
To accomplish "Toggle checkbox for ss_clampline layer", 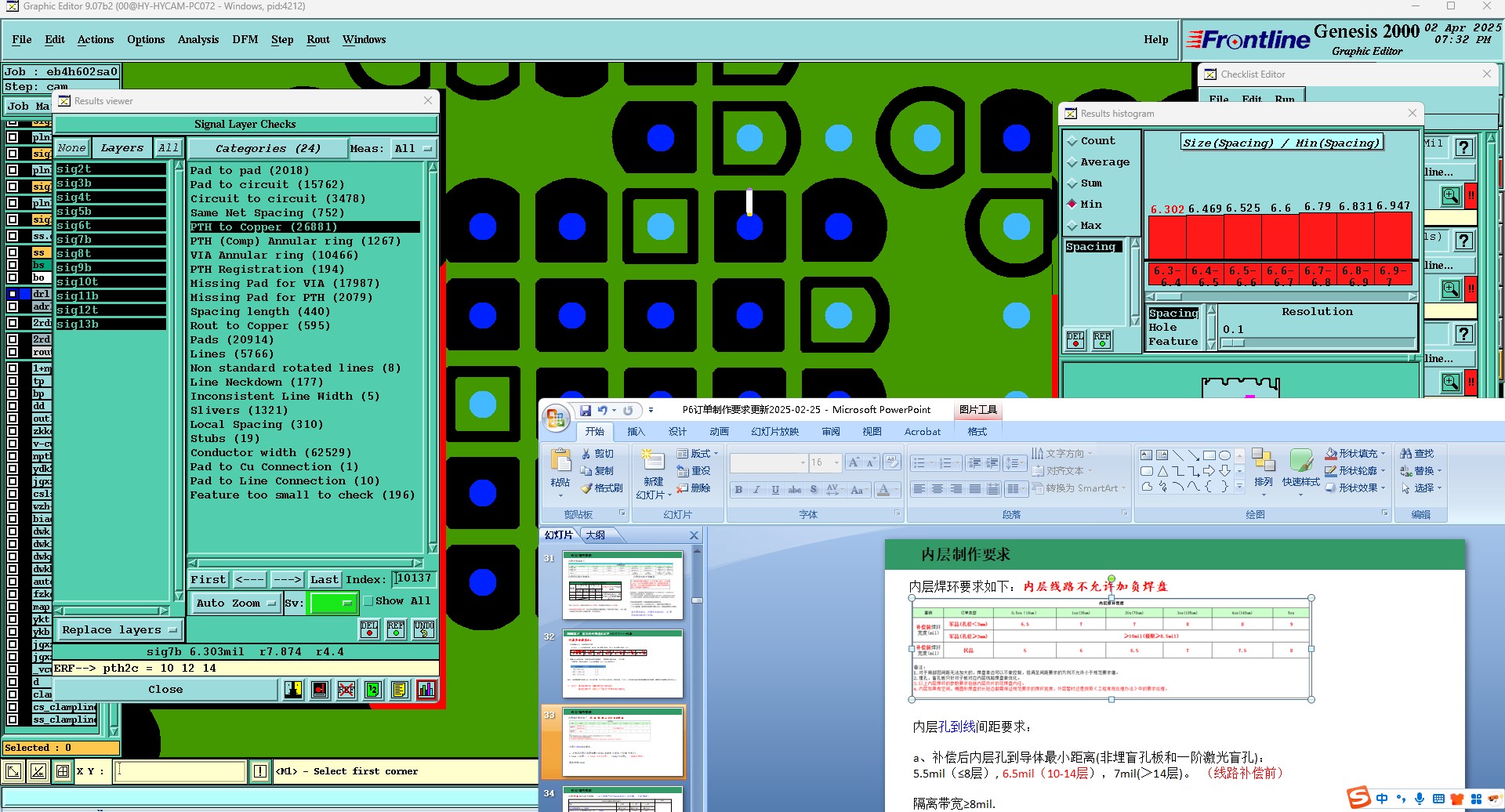I will 13,720.
